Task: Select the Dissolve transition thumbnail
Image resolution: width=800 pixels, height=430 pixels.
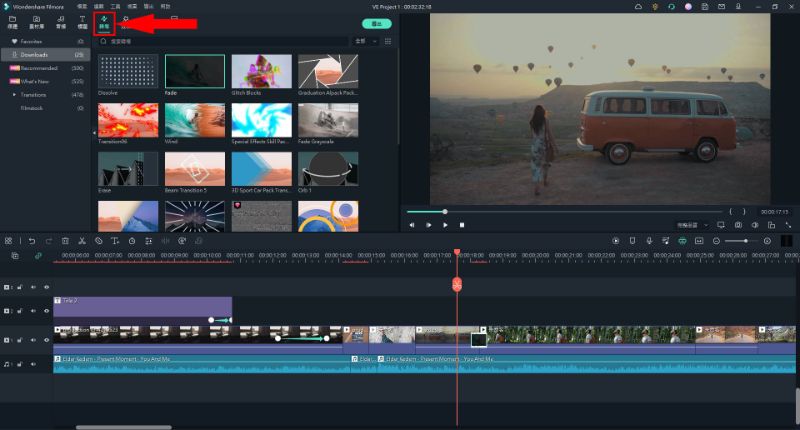Action: coord(128,71)
